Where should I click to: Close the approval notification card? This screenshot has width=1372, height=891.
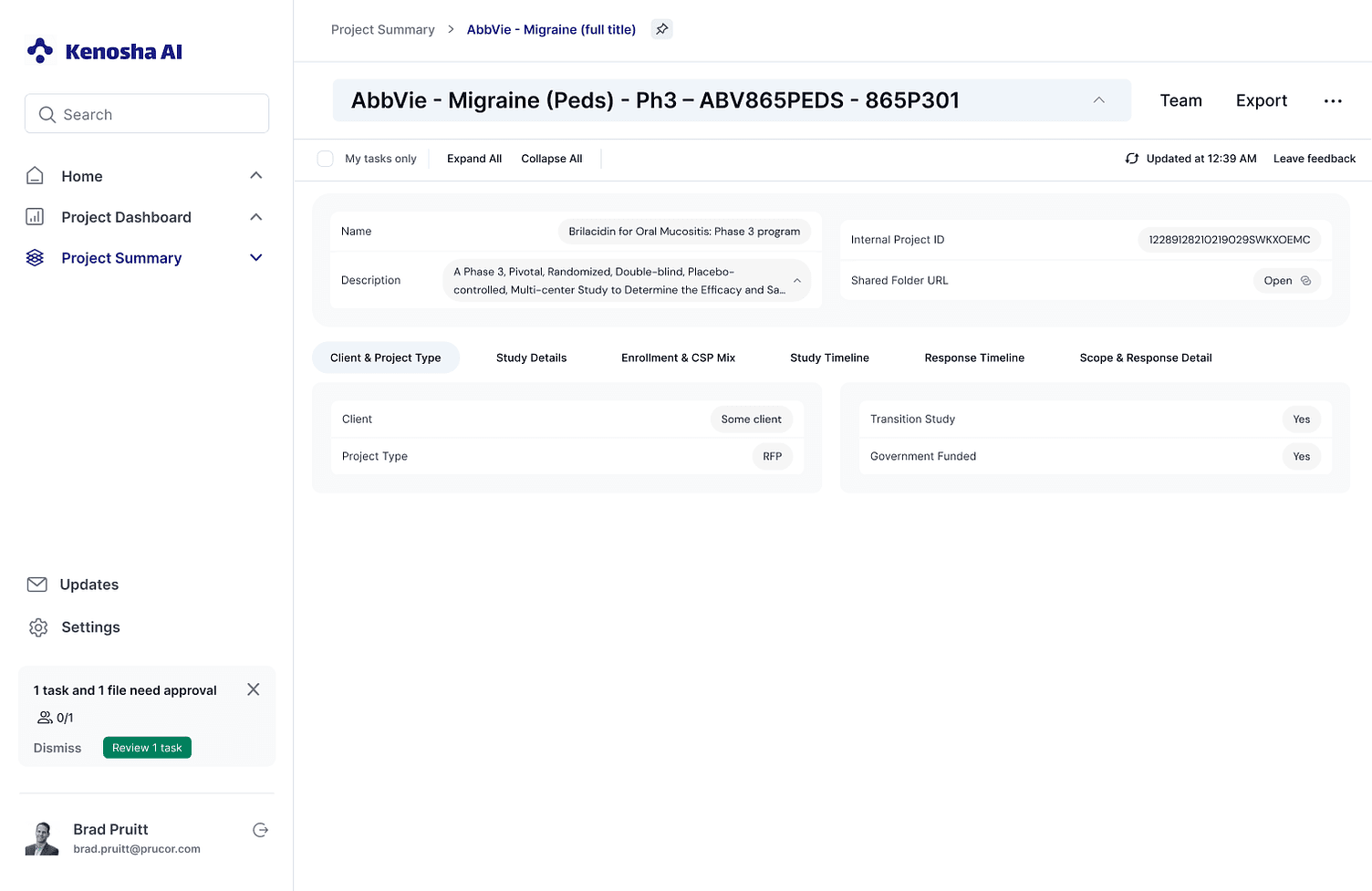[254, 689]
